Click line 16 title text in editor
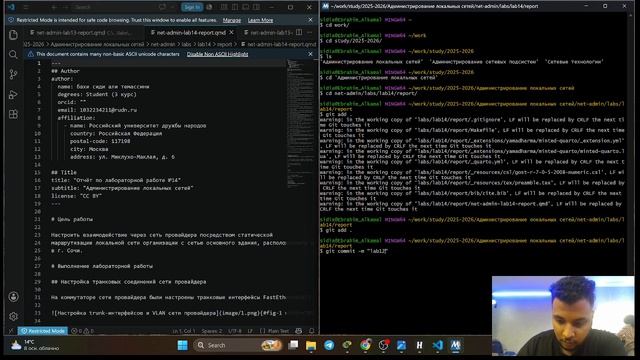This screenshot has width=640, height=360. click(x=116, y=180)
